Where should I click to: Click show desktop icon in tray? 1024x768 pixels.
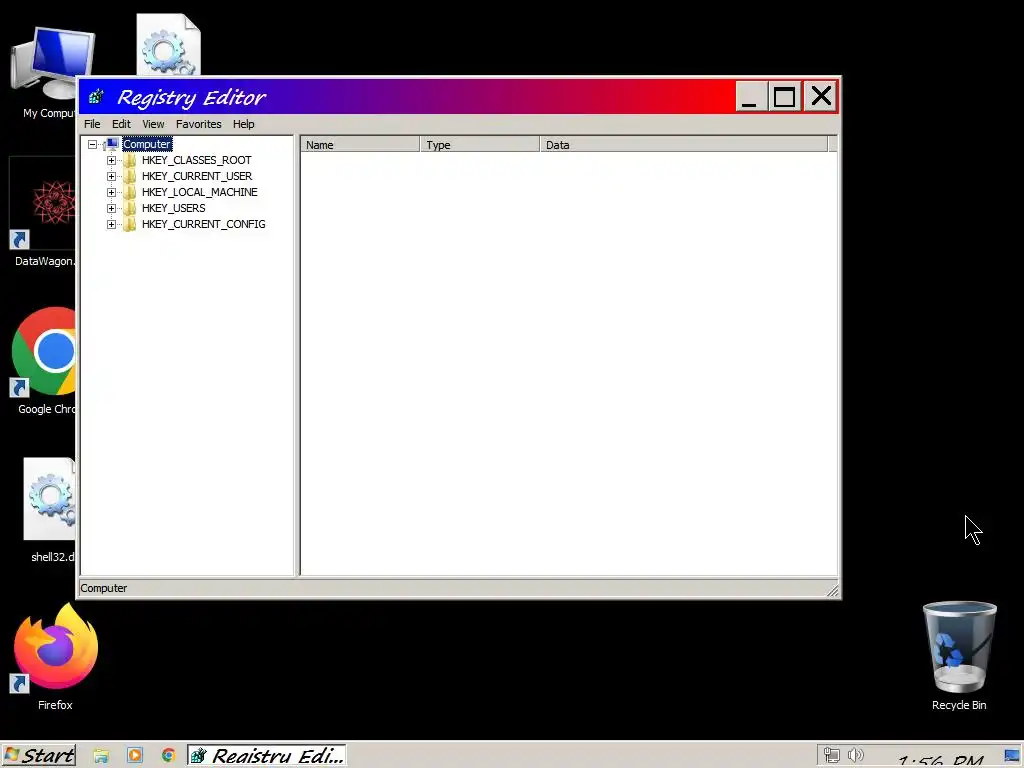coord(1012,756)
